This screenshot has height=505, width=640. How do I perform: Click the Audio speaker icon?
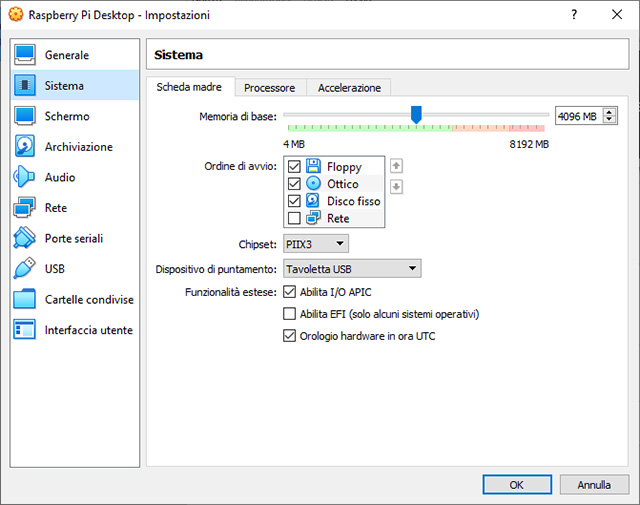[x=26, y=177]
